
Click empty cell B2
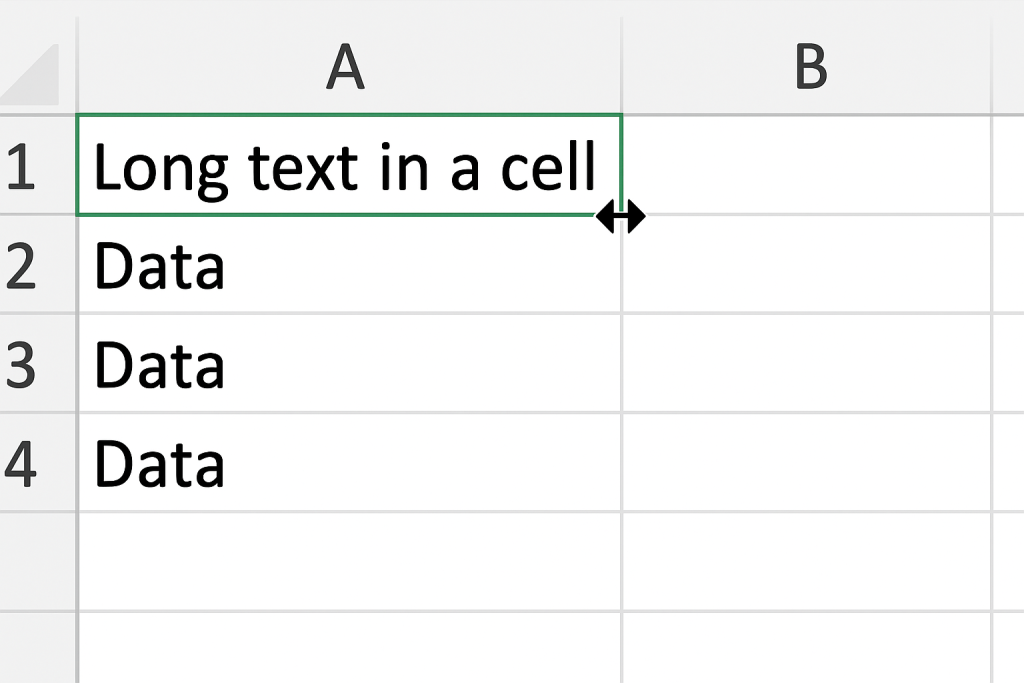(806, 265)
